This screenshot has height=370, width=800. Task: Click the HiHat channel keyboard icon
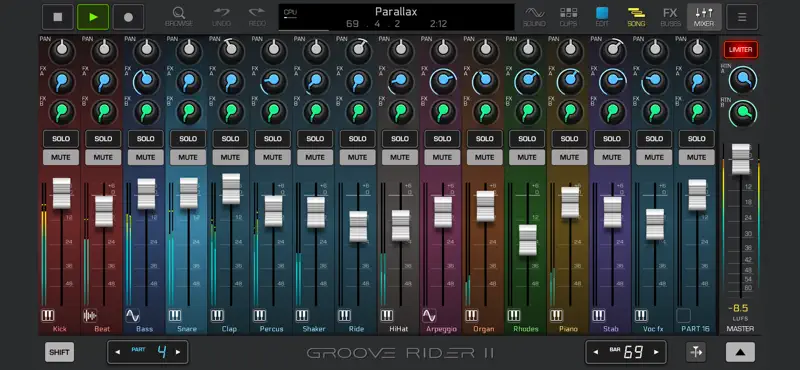coord(387,315)
